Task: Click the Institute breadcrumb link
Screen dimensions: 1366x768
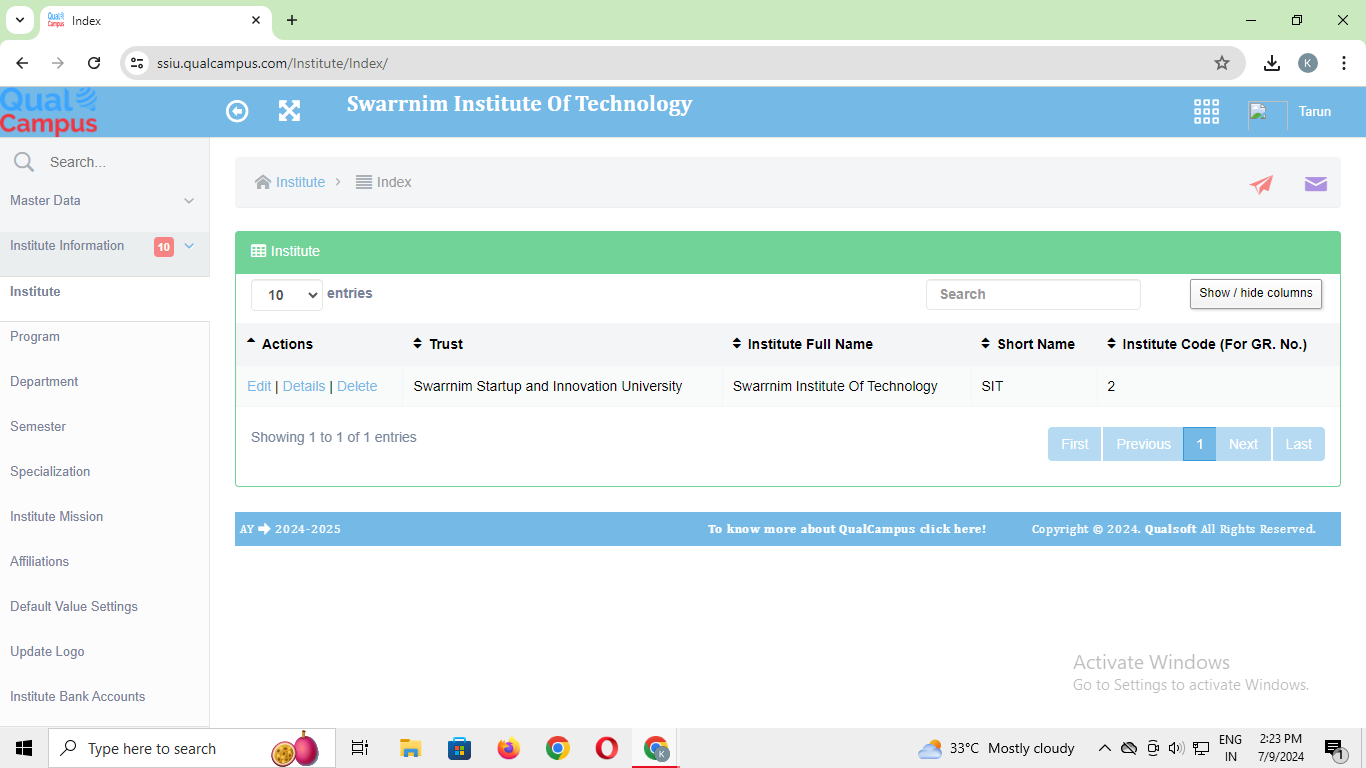Action: 300,182
